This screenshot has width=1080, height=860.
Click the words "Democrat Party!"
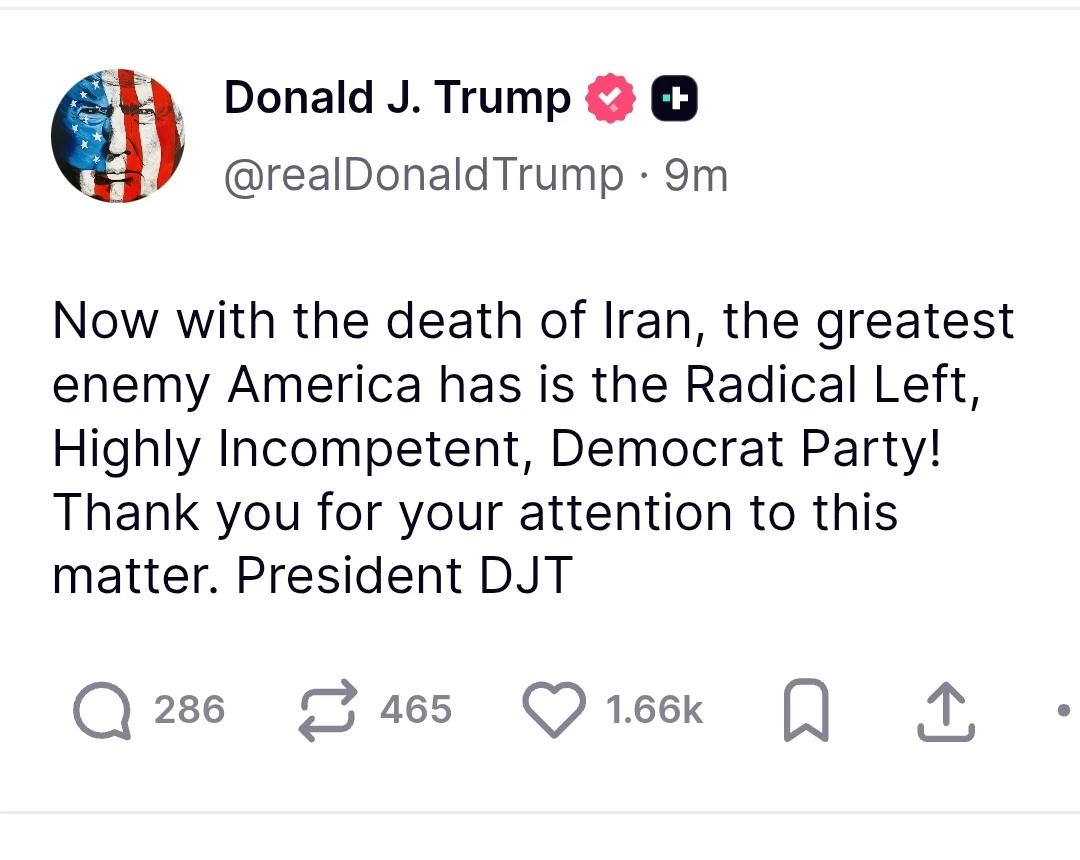745,449
